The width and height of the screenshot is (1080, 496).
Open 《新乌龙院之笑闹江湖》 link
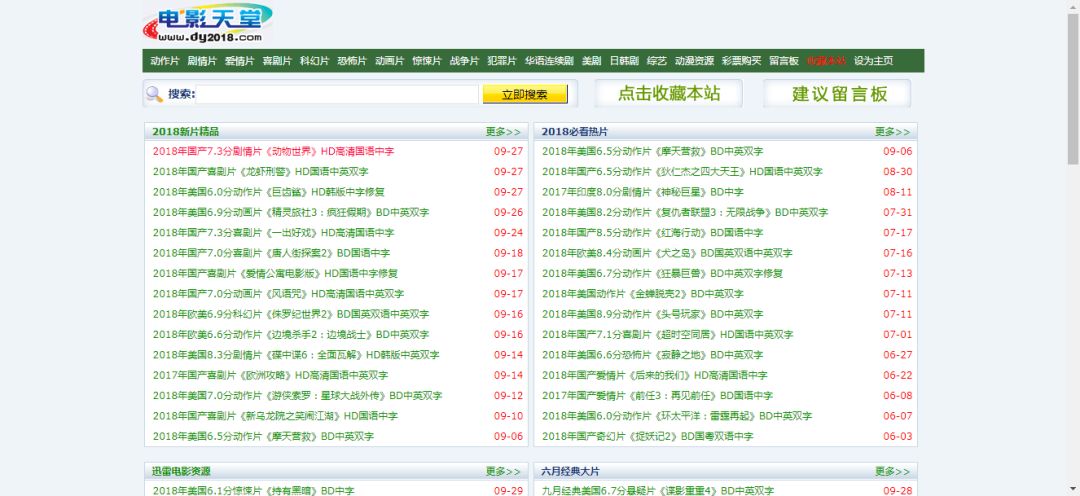click(x=276, y=416)
